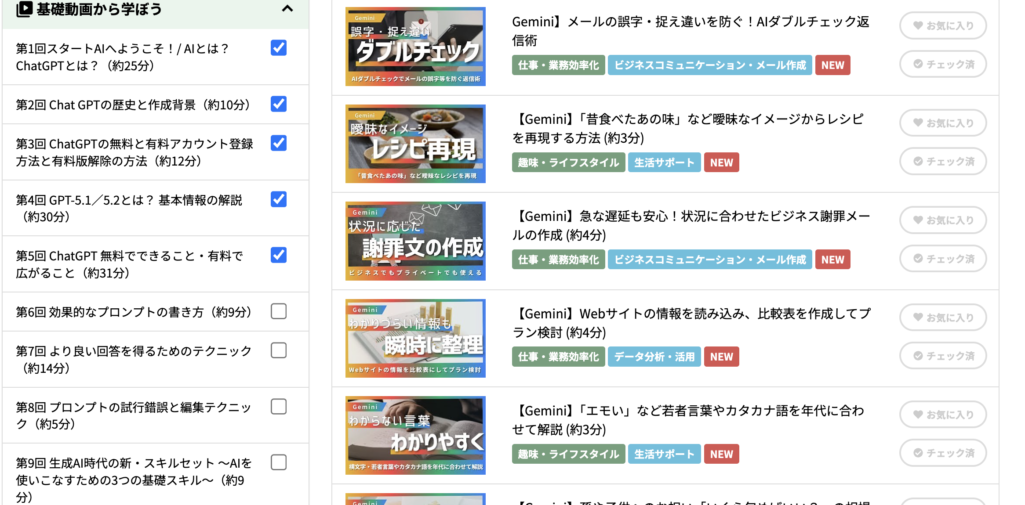Click チェック済 for the recipe recreation video

(942, 161)
